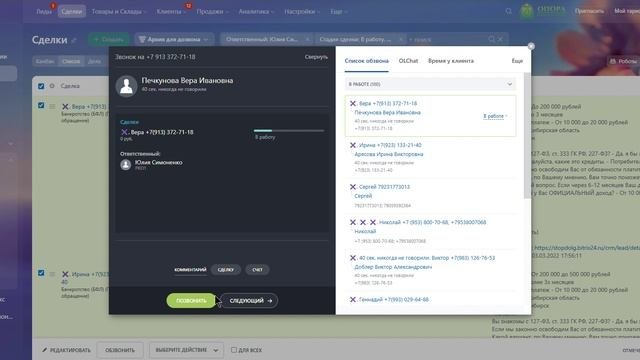Click the row menu icon of Вера deal

pyautogui.click(x=52, y=106)
